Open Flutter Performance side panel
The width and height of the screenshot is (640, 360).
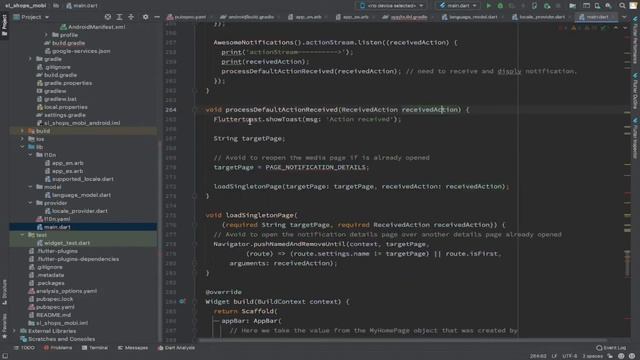(x=635, y=40)
